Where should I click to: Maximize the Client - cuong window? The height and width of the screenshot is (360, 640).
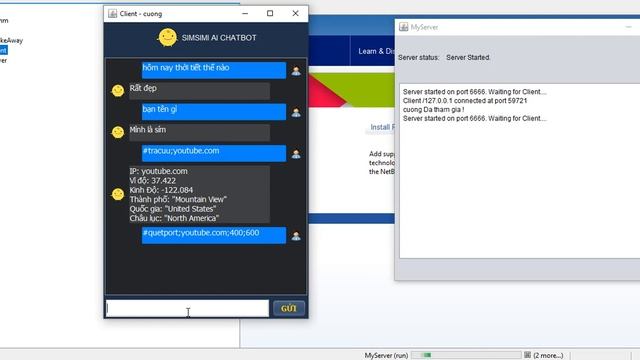(x=270, y=13)
